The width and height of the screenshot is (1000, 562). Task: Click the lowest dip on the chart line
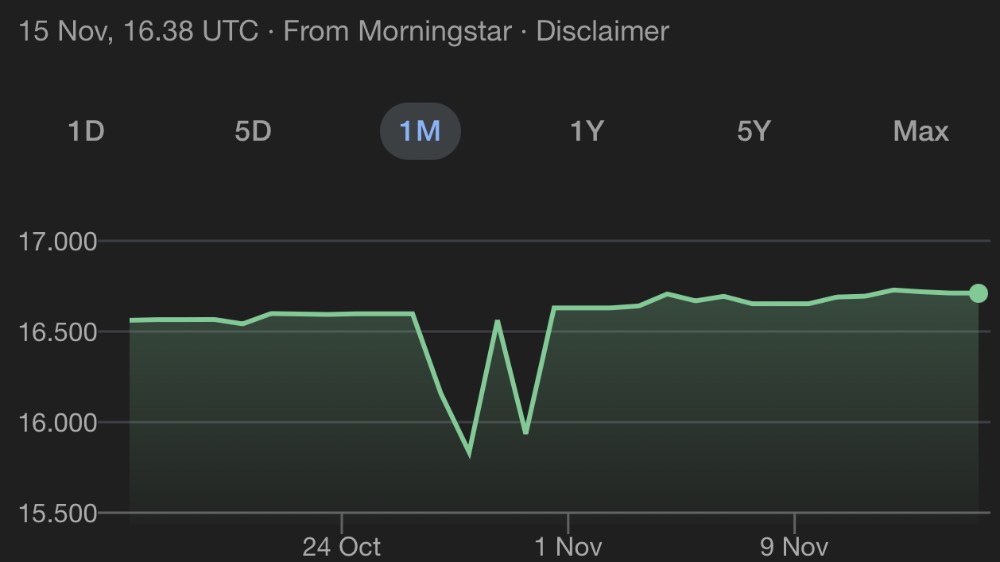click(469, 454)
